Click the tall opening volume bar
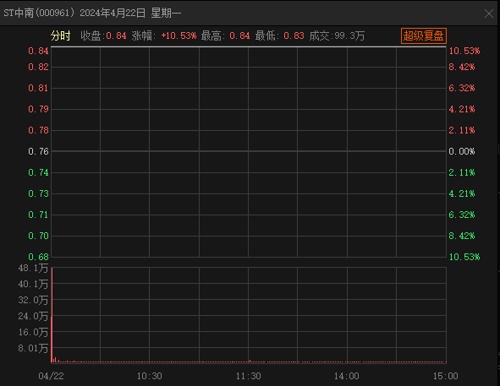This screenshot has height=386, width=500. [52, 315]
